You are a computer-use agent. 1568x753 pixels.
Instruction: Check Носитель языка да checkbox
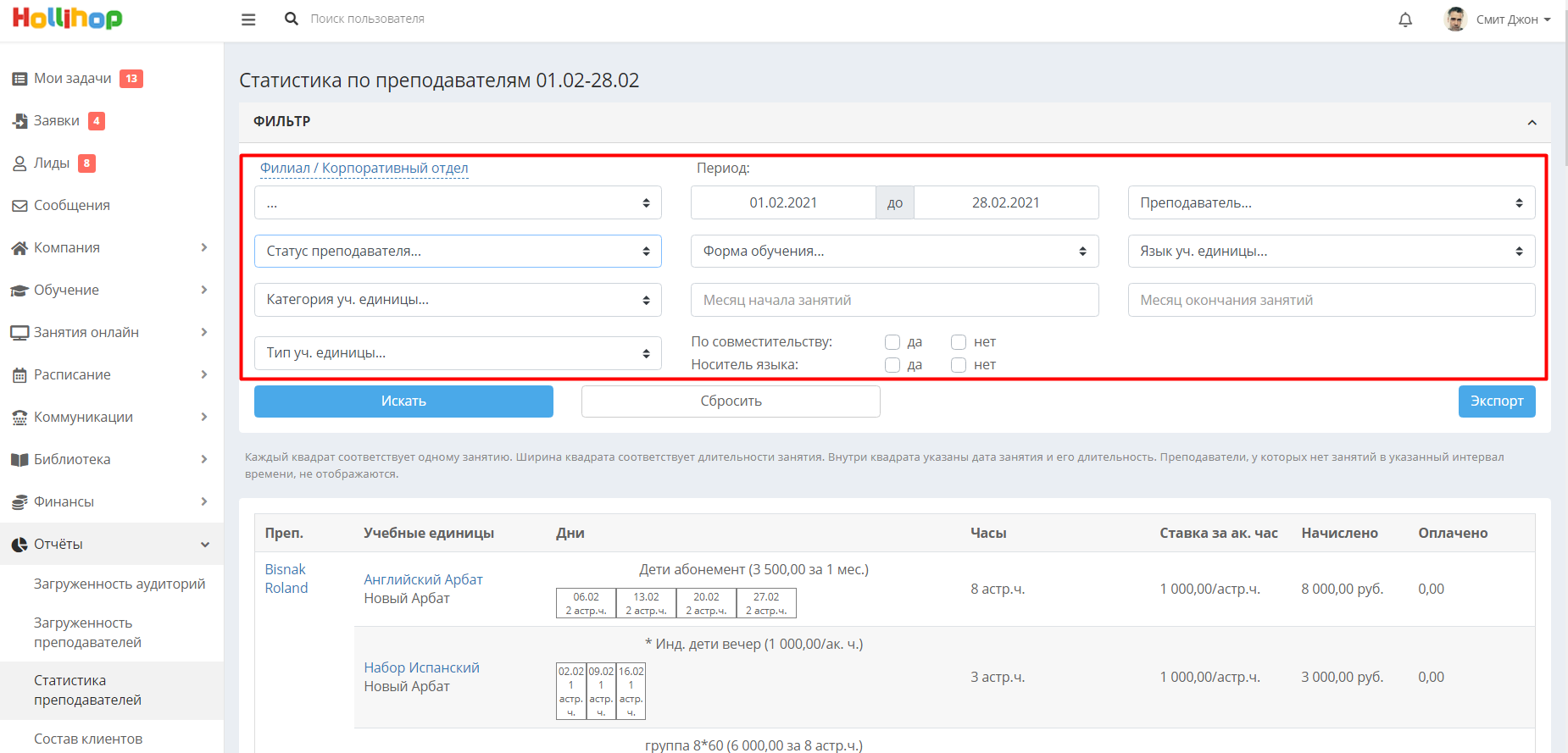[x=892, y=365]
